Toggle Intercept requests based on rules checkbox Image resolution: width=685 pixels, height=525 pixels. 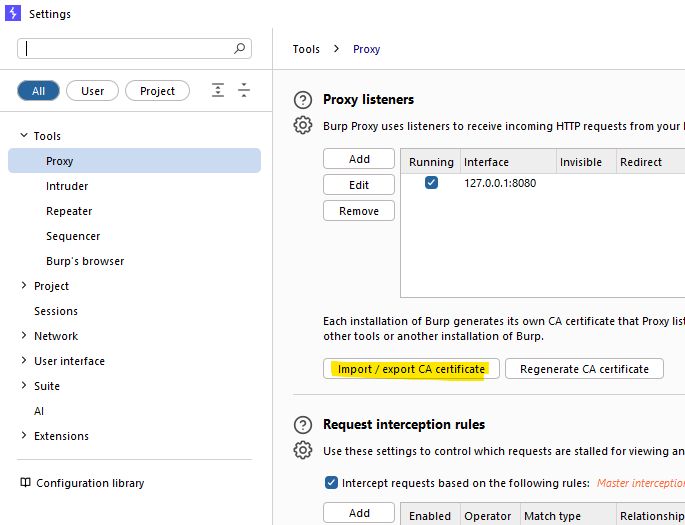331,483
